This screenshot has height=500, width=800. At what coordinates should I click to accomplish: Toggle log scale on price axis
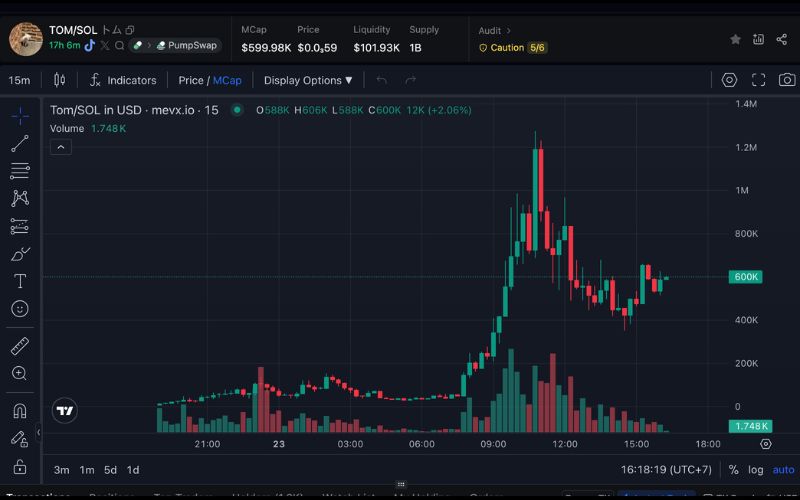tap(755, 470)
